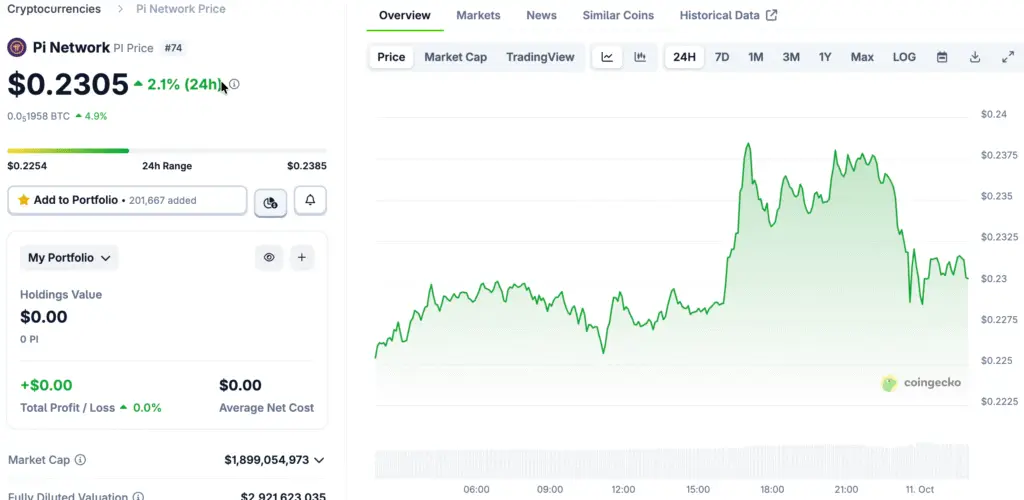The height and width of the screenshot is (500, 1024).
Task: Switch to line chart view icon
Action: pyautogui.click(x=607, y=57)
